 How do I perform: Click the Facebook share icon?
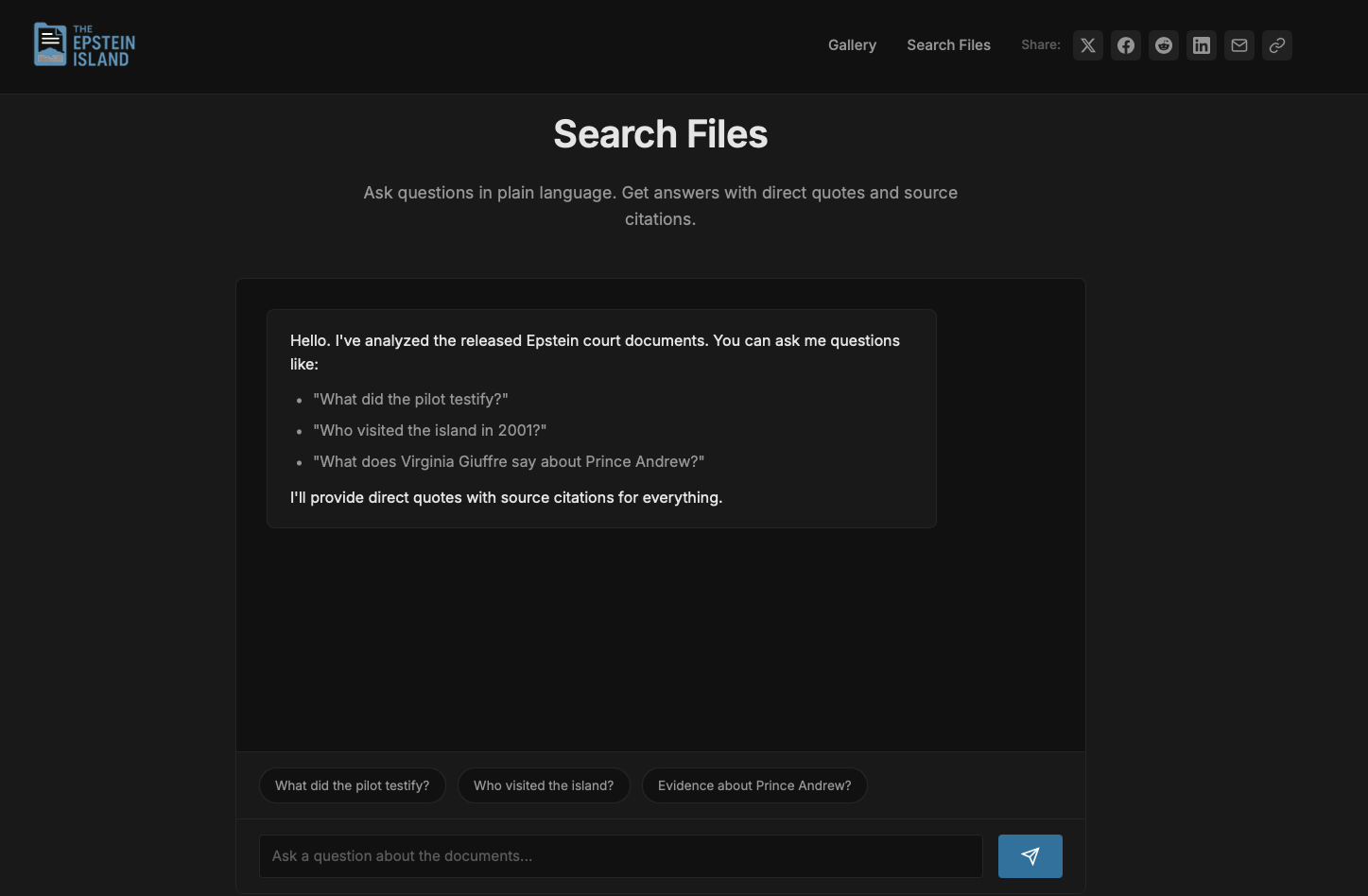pyautogui.click(x=1125, y=45)
